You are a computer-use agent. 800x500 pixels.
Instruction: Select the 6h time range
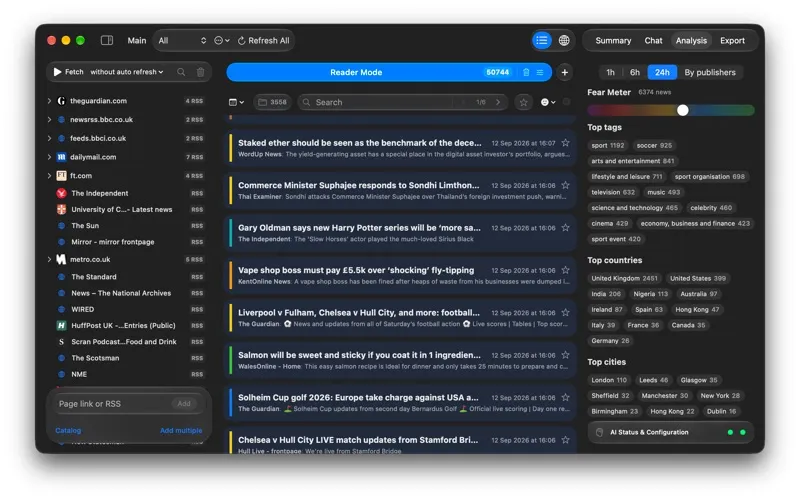tap(635, 72)
